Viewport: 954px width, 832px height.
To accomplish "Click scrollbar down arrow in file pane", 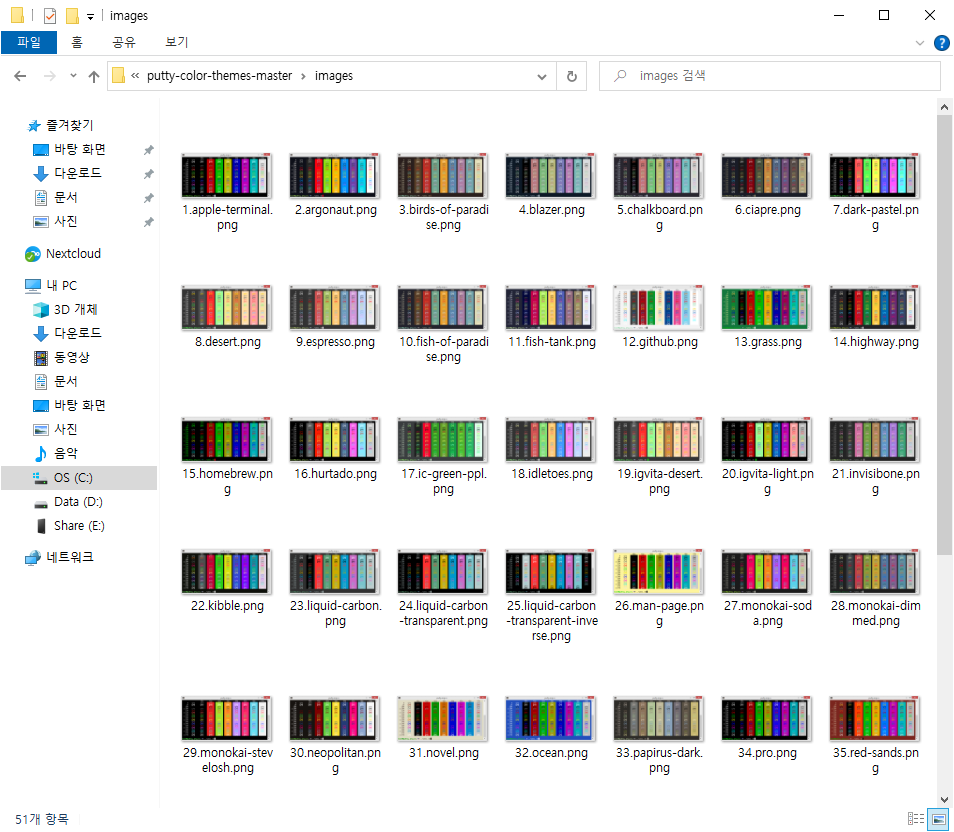I will click(944, 800).
